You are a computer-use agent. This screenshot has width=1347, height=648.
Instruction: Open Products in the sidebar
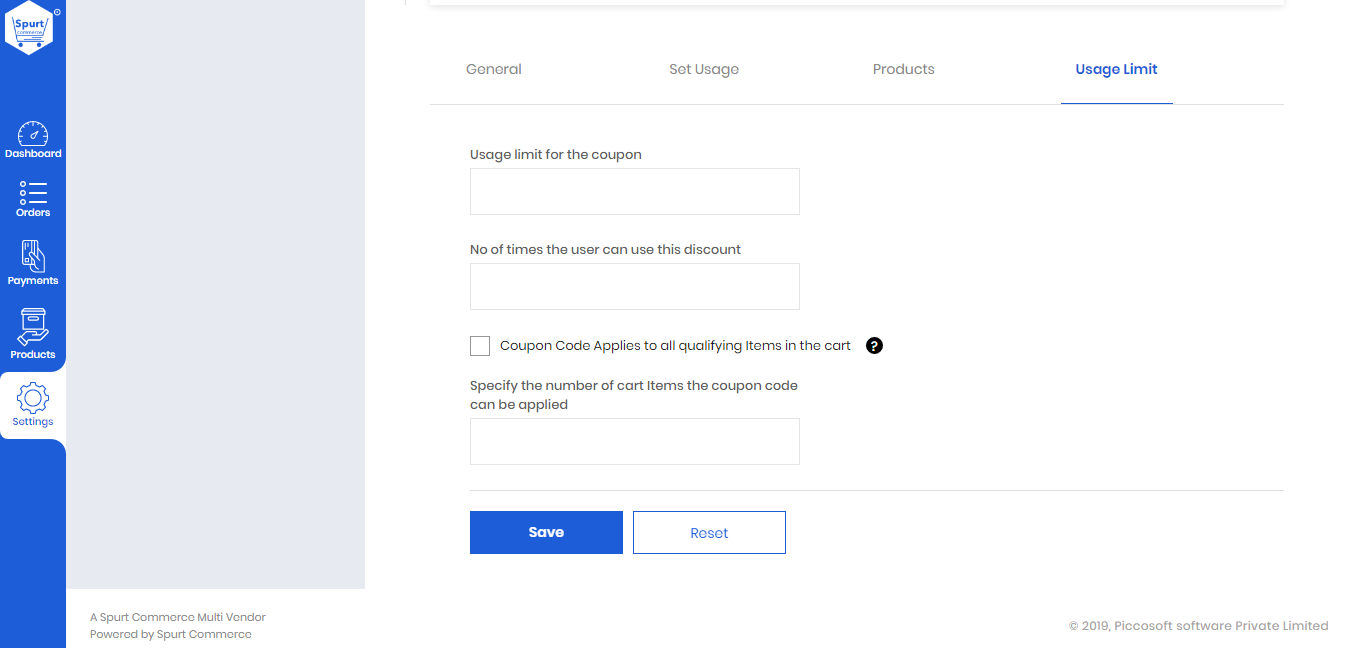tap(33, 334)
